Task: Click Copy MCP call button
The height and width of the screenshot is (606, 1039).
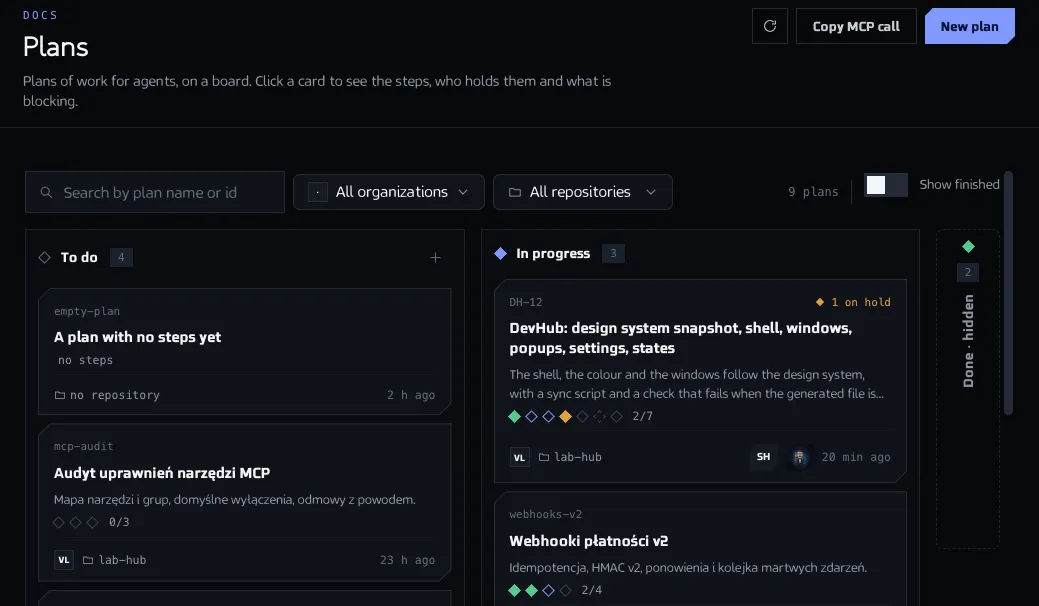Action: pyautogui.click(x=856, y=26)
